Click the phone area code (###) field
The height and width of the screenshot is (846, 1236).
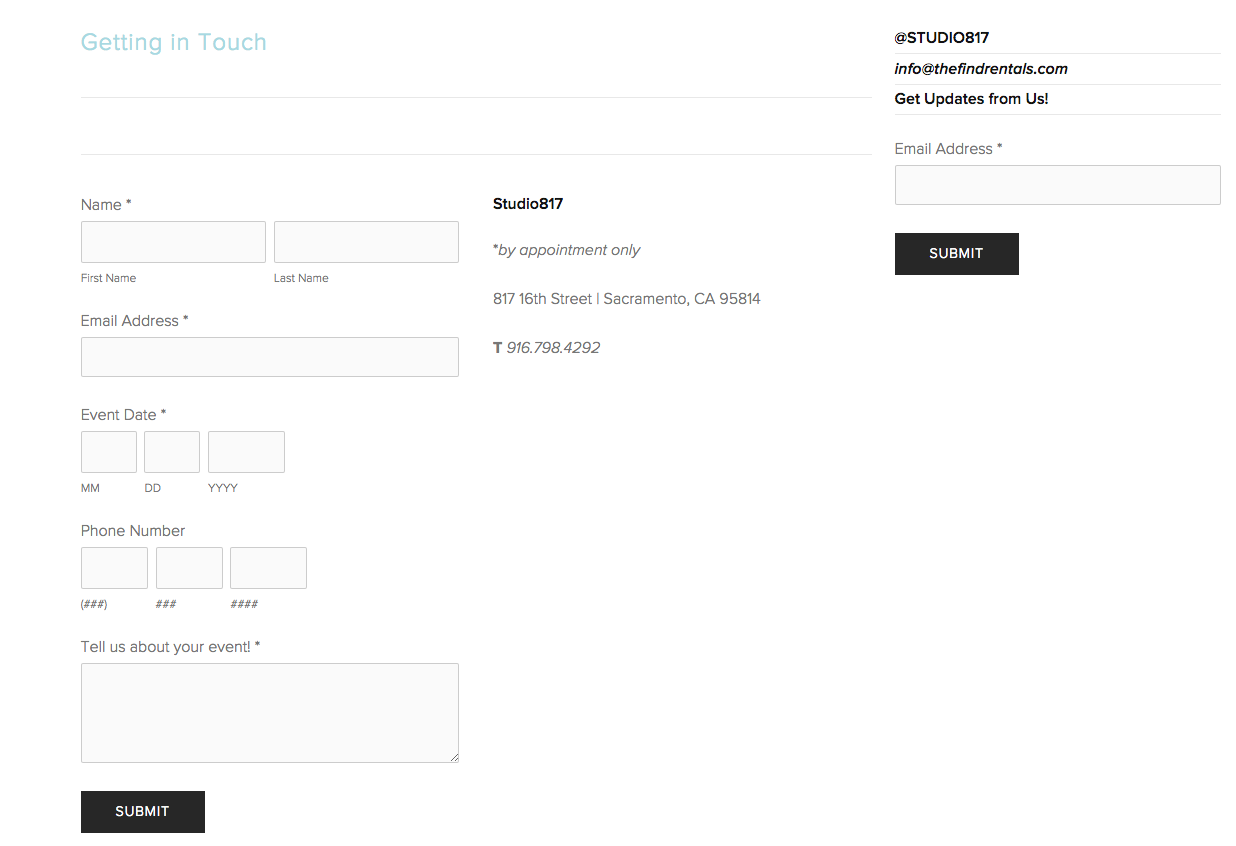tap(114, 568)
